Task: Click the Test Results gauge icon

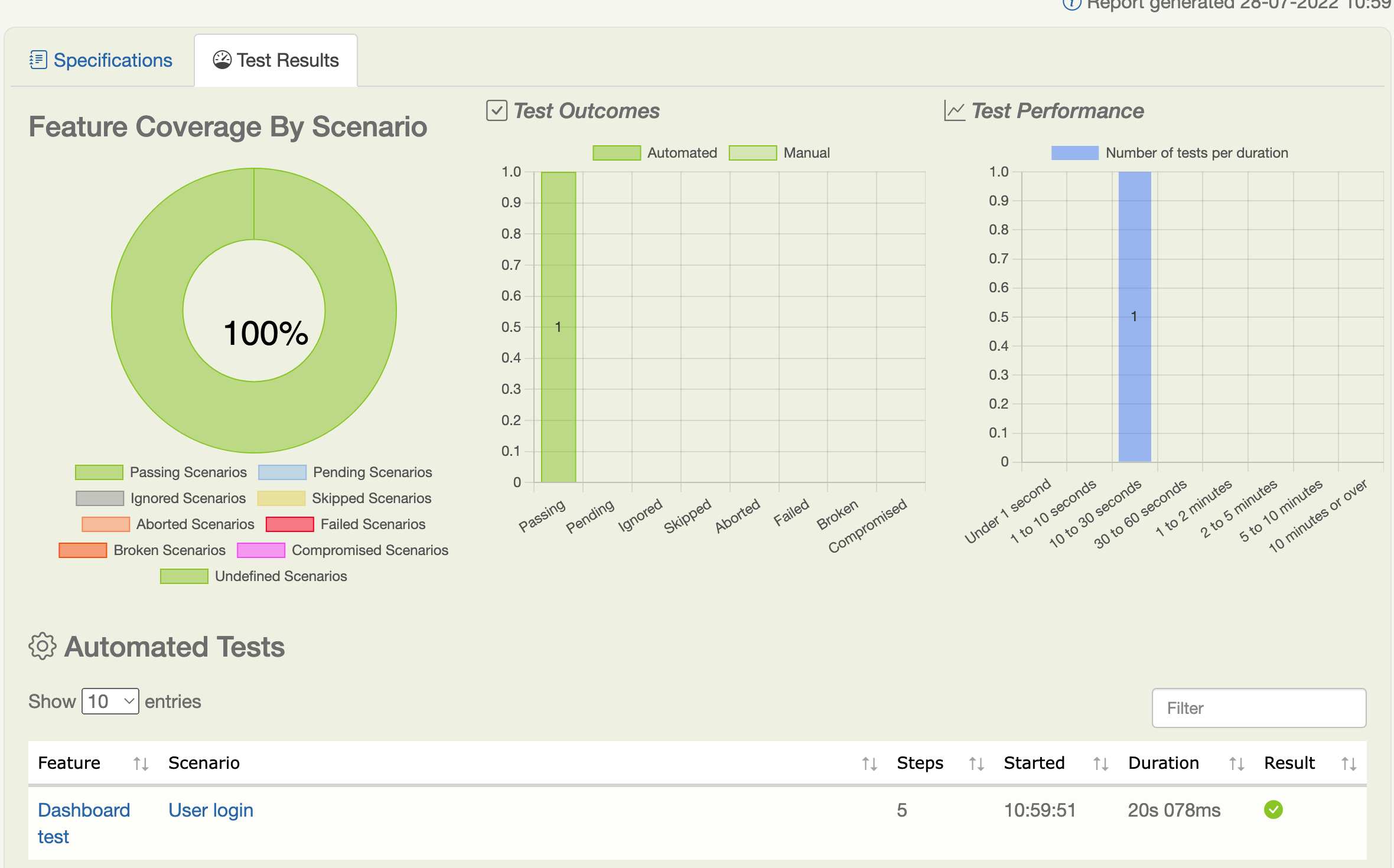Action: (222, 60)
